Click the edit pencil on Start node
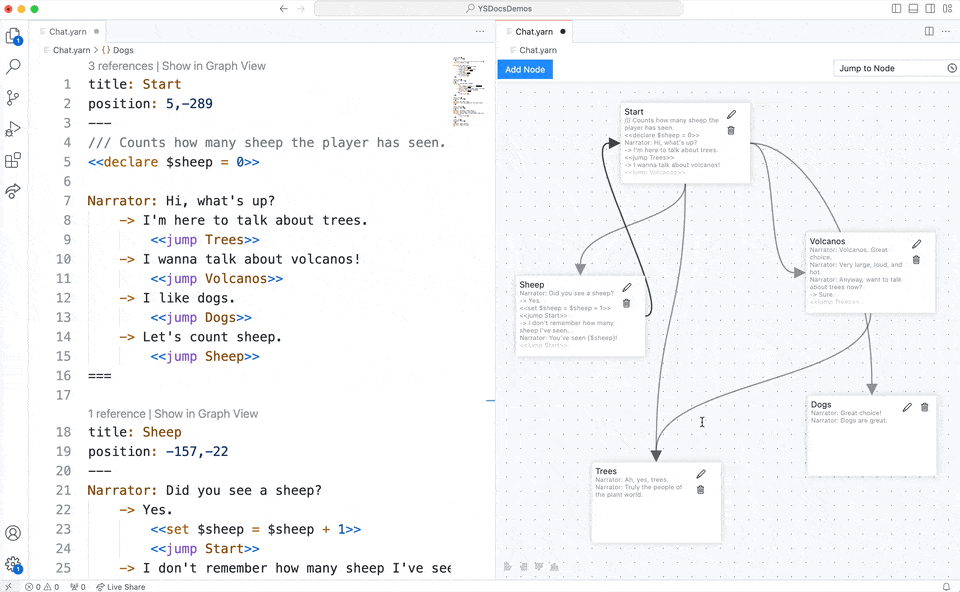 731,115
